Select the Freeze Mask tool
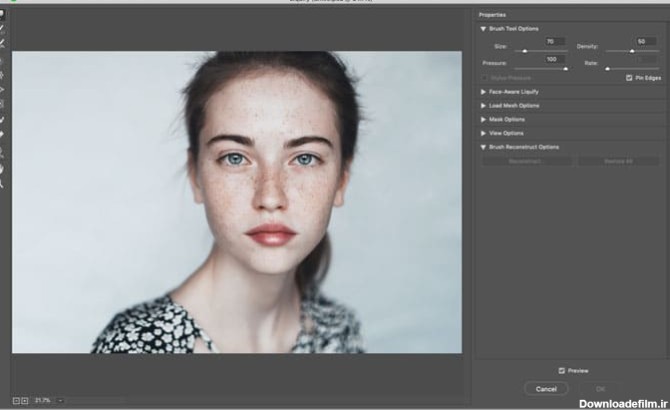This screenshot has width=670, height=410. [x=5, y=119]
